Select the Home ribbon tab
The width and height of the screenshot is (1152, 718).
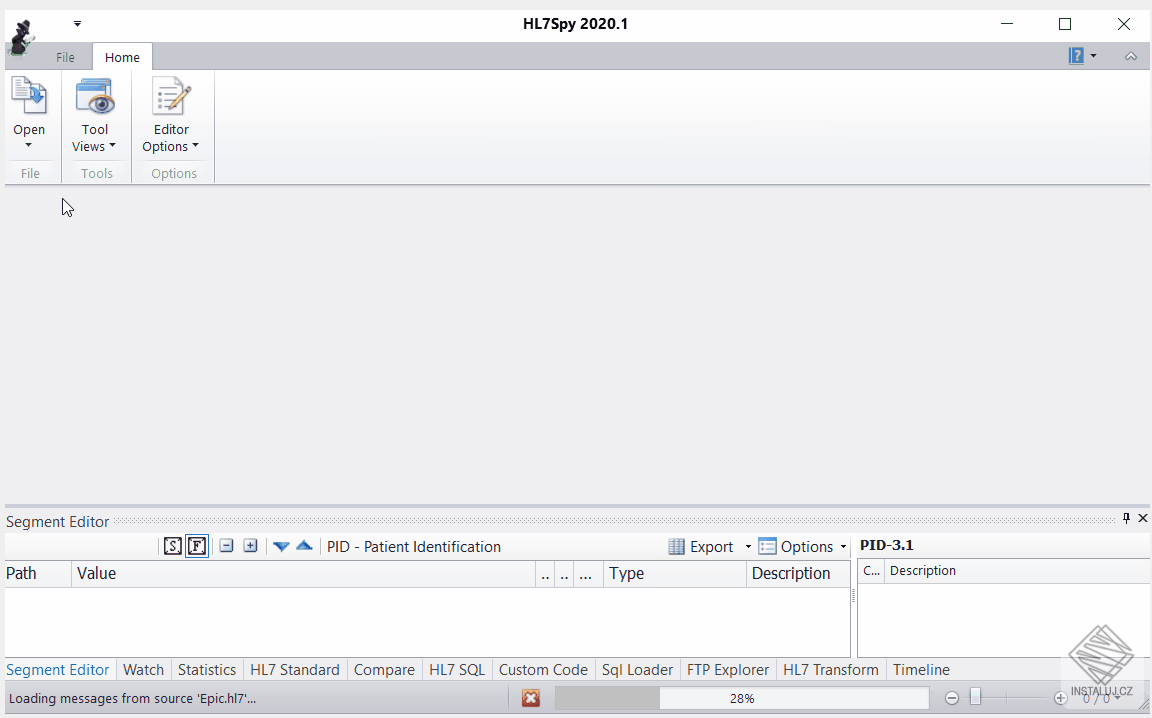[122, 57]
